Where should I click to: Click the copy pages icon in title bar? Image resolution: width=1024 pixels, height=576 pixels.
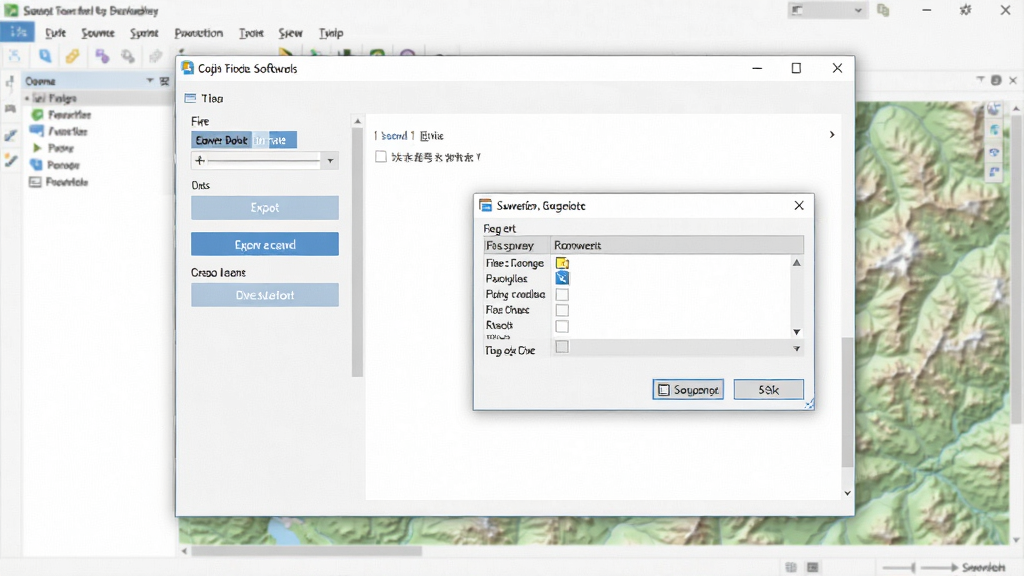[883, 10]
